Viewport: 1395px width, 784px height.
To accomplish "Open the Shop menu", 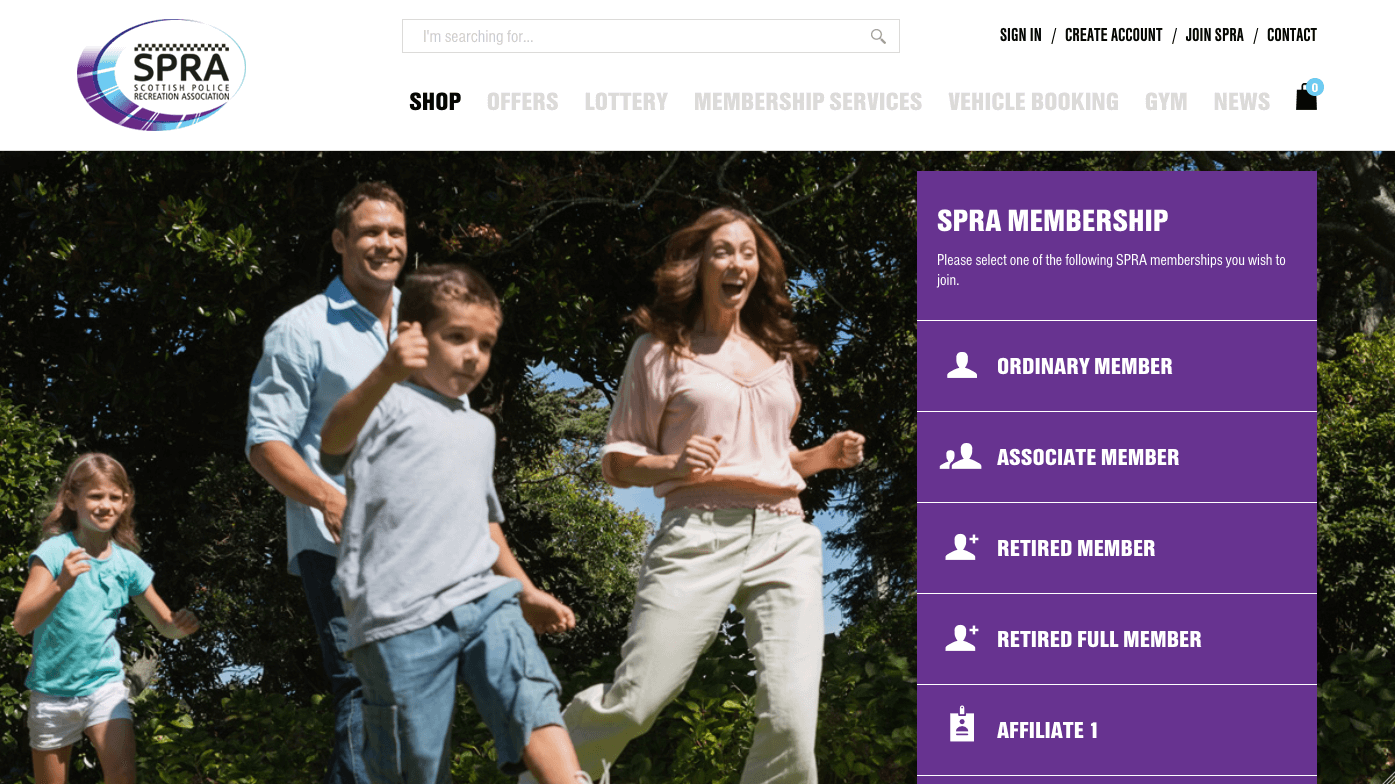I will pos(435,102).
